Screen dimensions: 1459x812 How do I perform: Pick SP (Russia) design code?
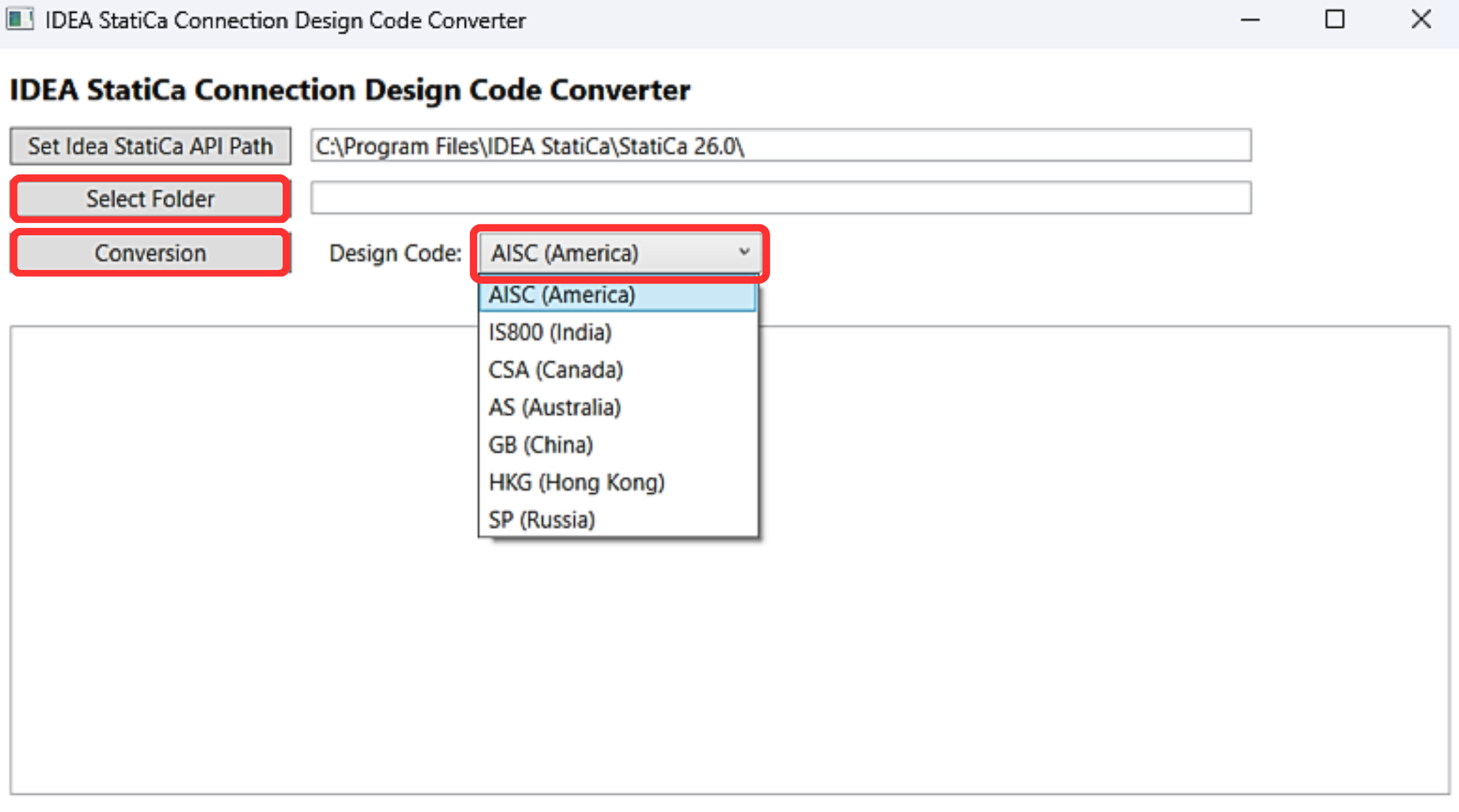click(x=618, y=520)
